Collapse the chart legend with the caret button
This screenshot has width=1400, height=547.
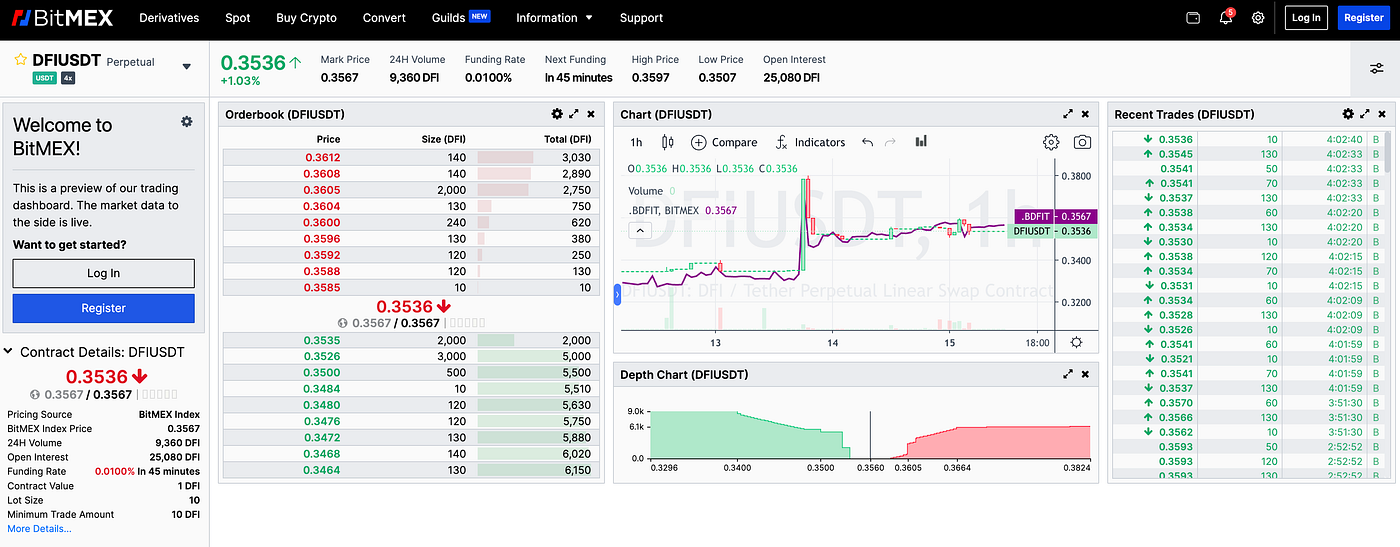[x=641, y=230]
